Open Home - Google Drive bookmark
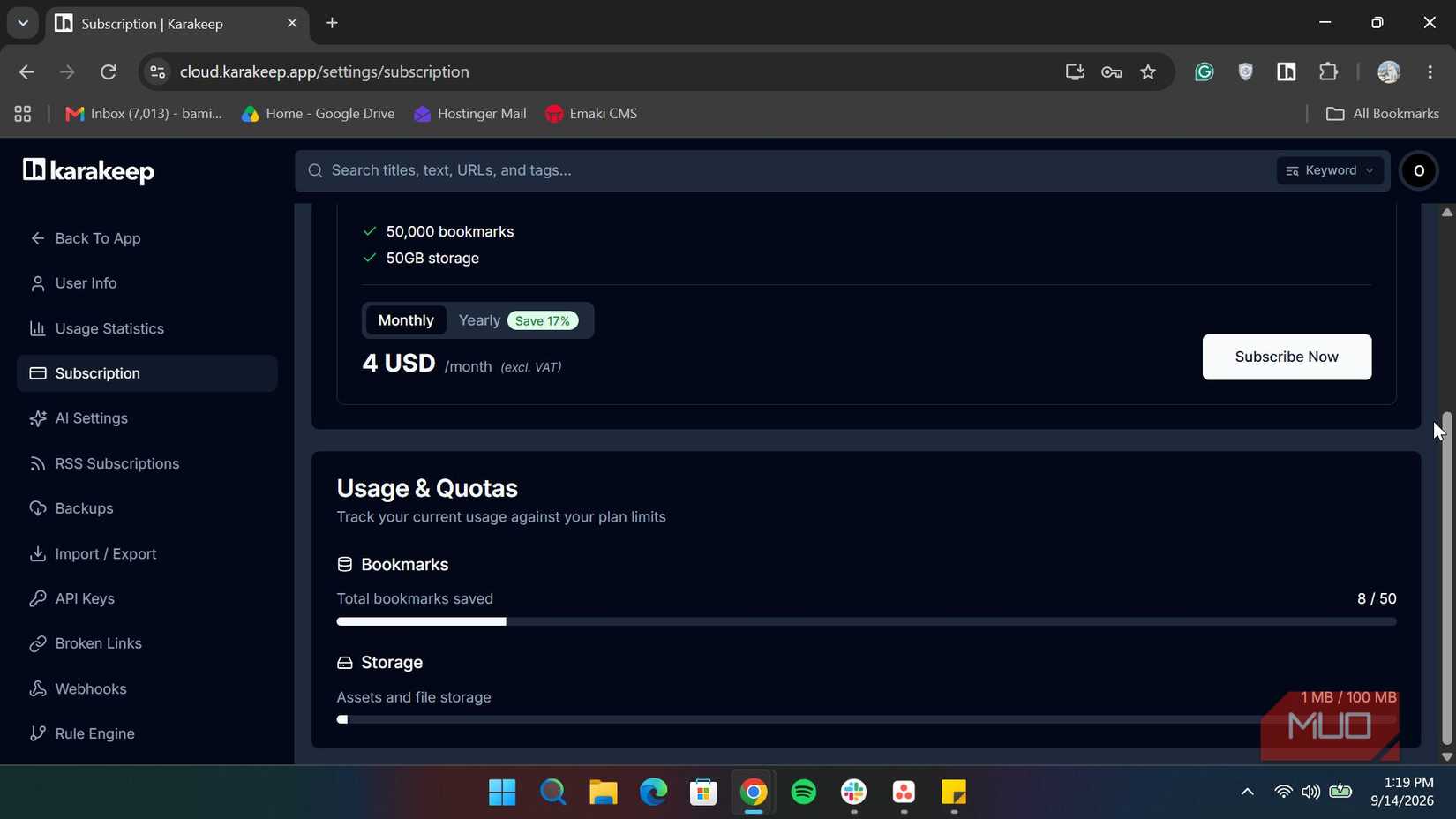The image size is (1456, 819). (319, 114)
